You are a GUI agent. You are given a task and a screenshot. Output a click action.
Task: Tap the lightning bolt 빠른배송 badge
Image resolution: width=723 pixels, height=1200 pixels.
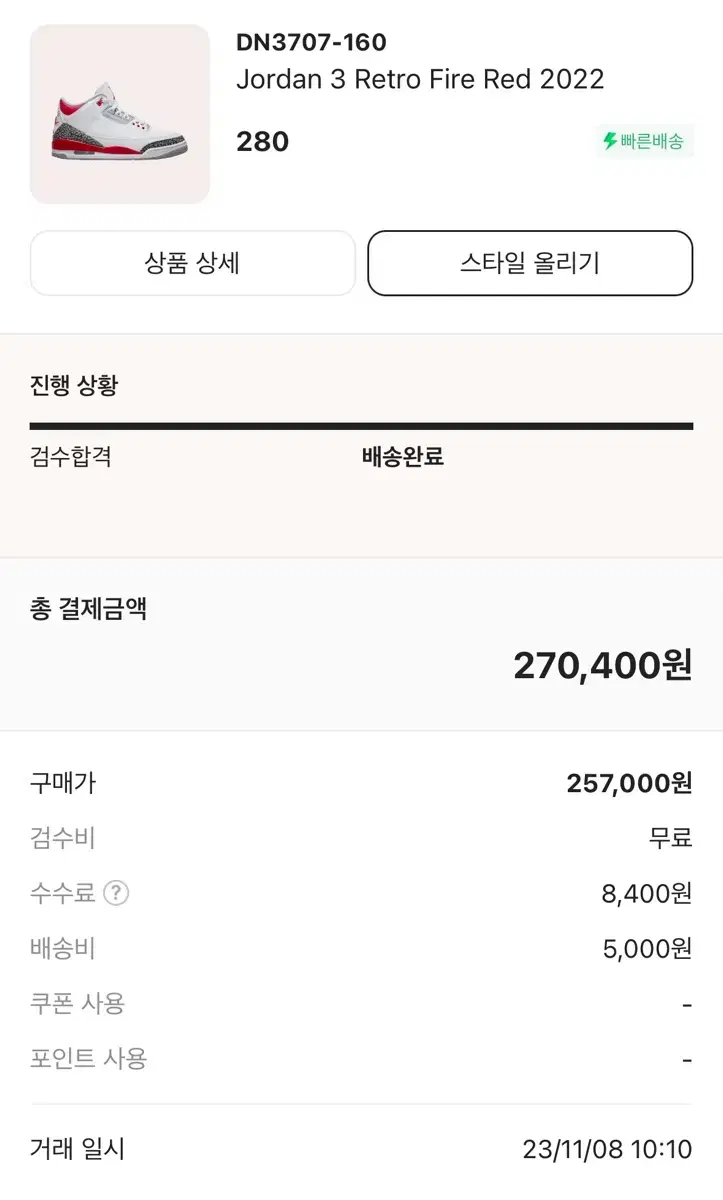pyautogui.click(x=643, y=141)
